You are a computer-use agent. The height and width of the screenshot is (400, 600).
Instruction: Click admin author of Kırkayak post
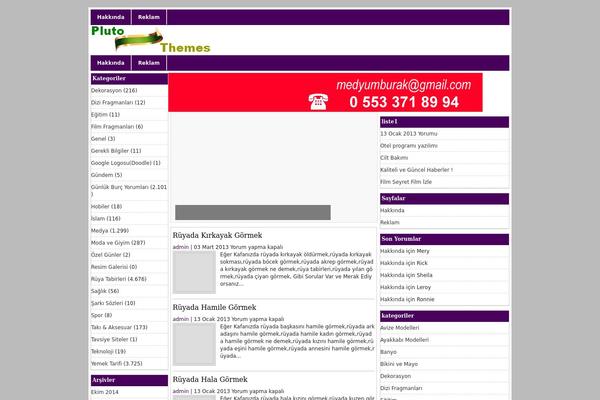pos(181,247)
